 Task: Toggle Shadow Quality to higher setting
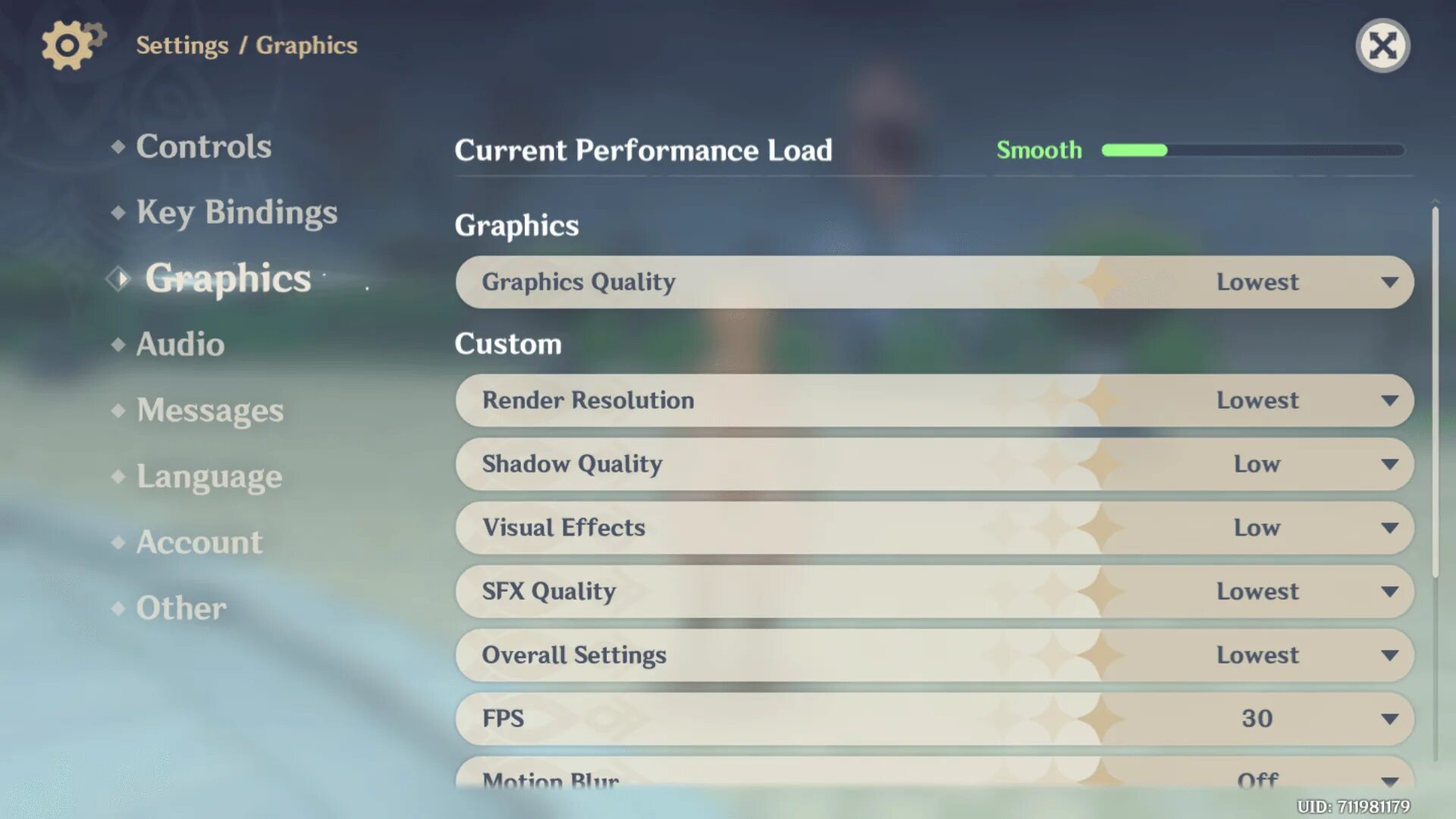click(1390, 463)
